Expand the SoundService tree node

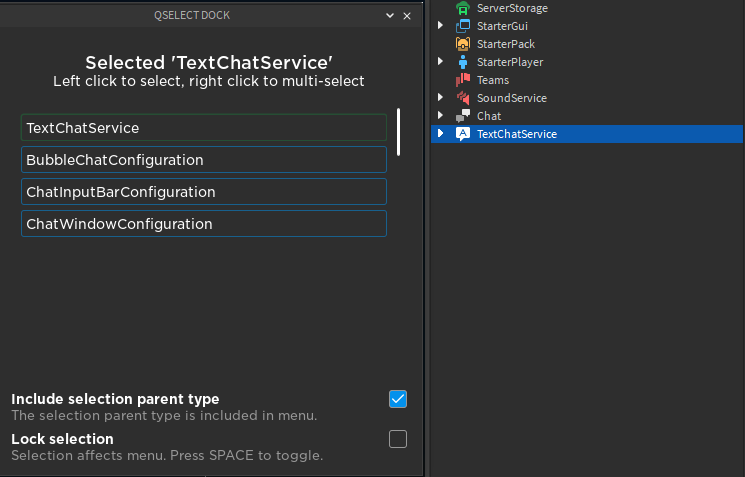(440, 98)
